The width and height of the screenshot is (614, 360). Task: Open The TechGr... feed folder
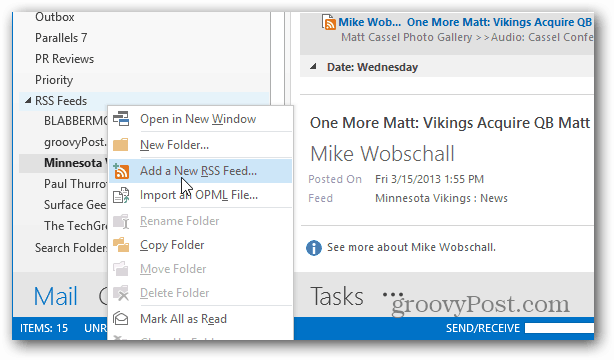(x=76, y=226)
